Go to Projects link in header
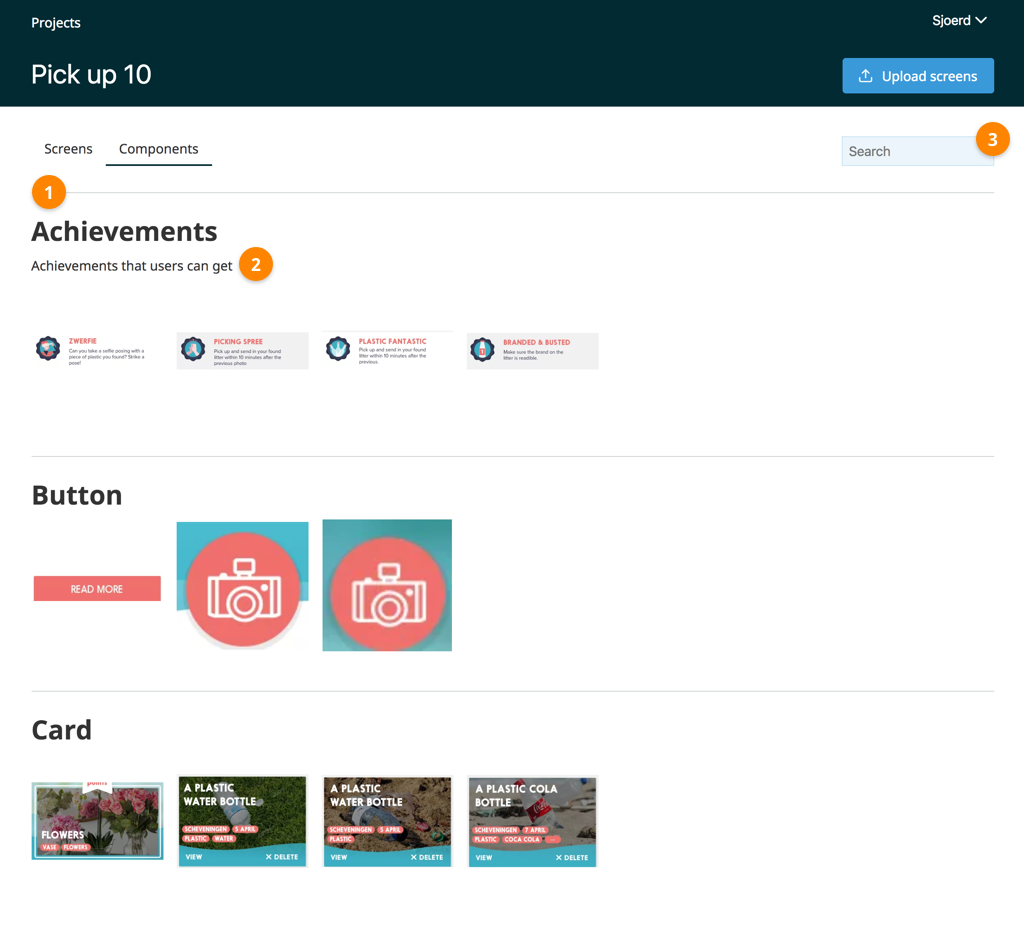The height and width of the screenshot is (930, 1024). 56,23
